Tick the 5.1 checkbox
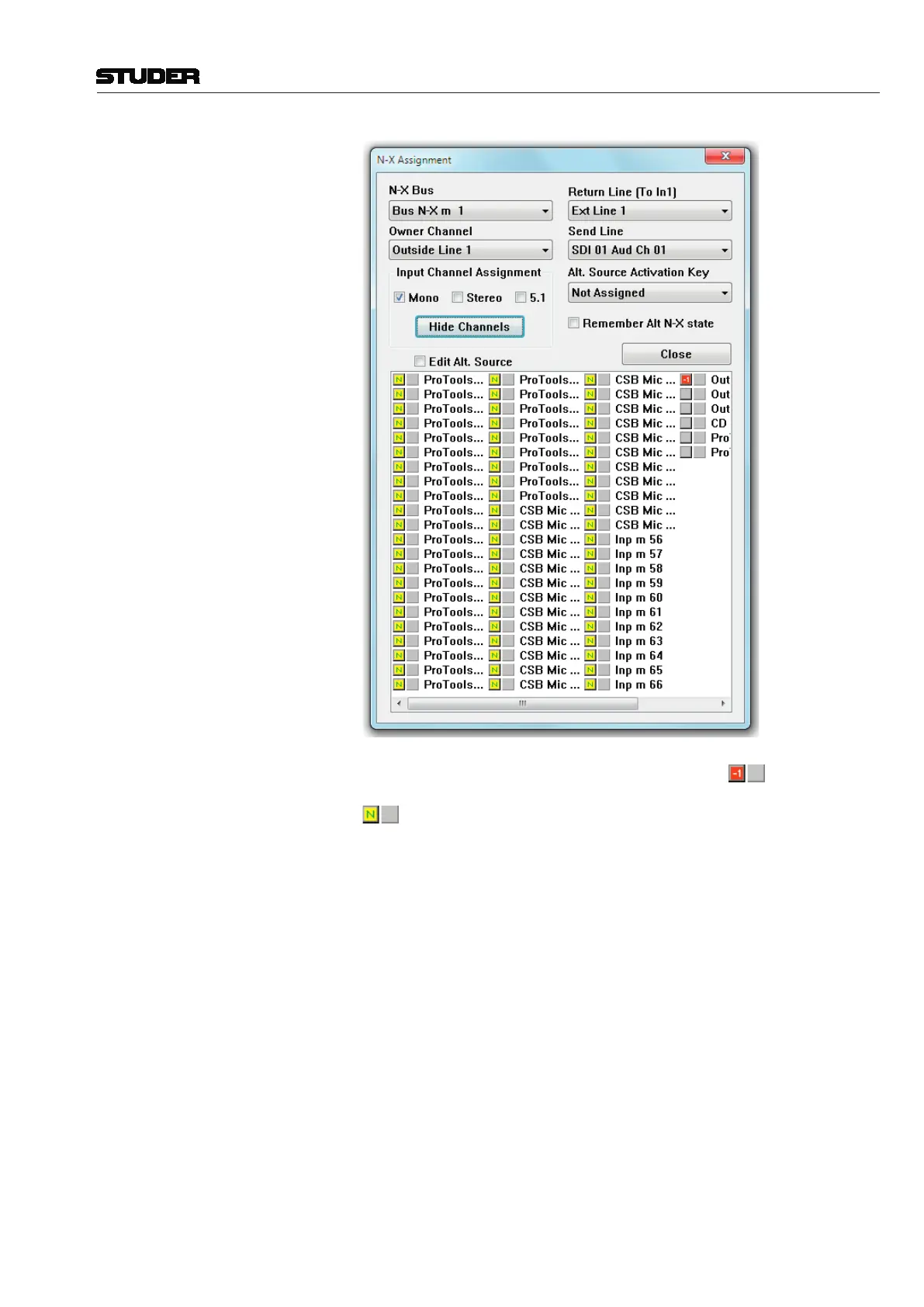The width and height of the screenshot is (924, 1307). click(x=521, y=297)
